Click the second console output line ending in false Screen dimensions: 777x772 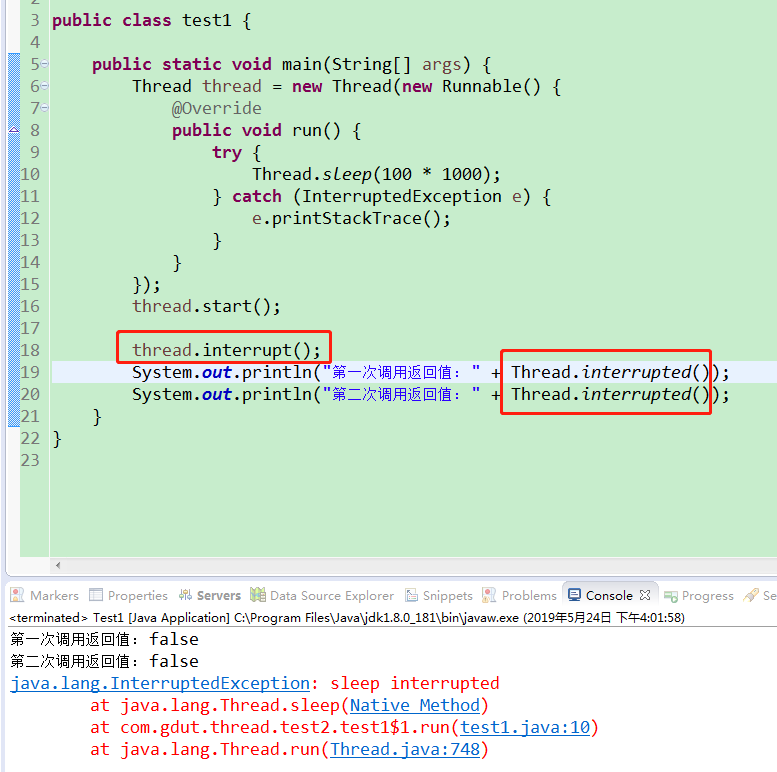[105, 661]
